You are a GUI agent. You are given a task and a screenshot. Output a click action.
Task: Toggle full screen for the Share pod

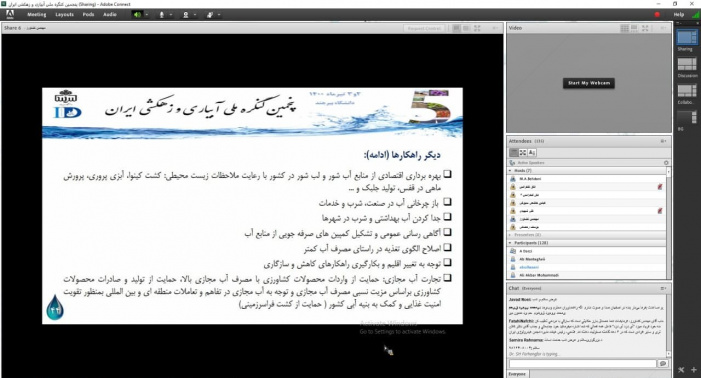click(x=477, y=28)
